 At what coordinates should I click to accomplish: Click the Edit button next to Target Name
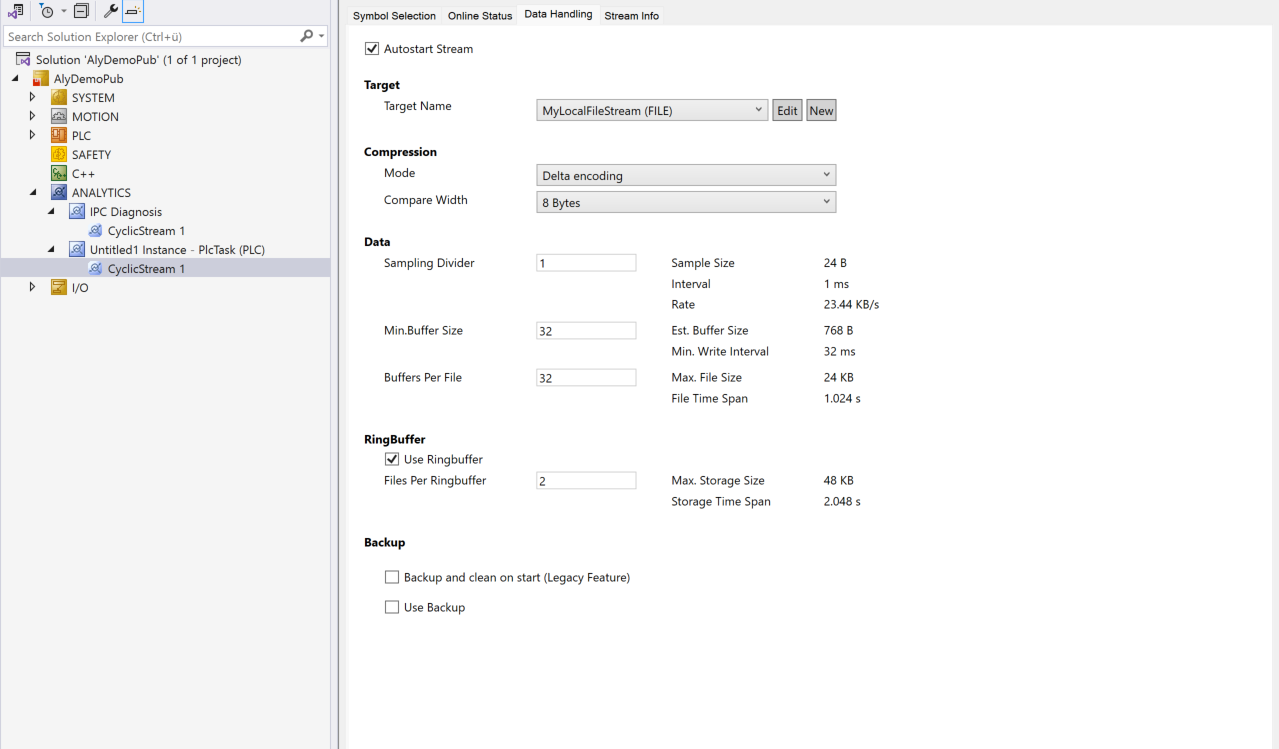787,110
